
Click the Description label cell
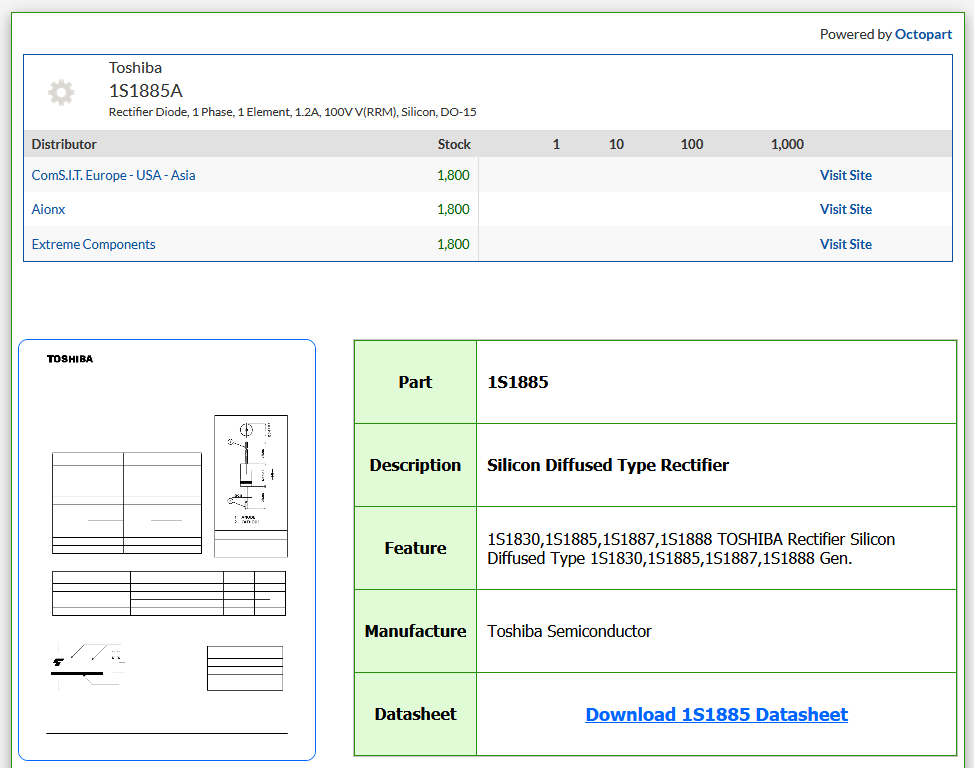pyautogui.click(x=416, y=465)
